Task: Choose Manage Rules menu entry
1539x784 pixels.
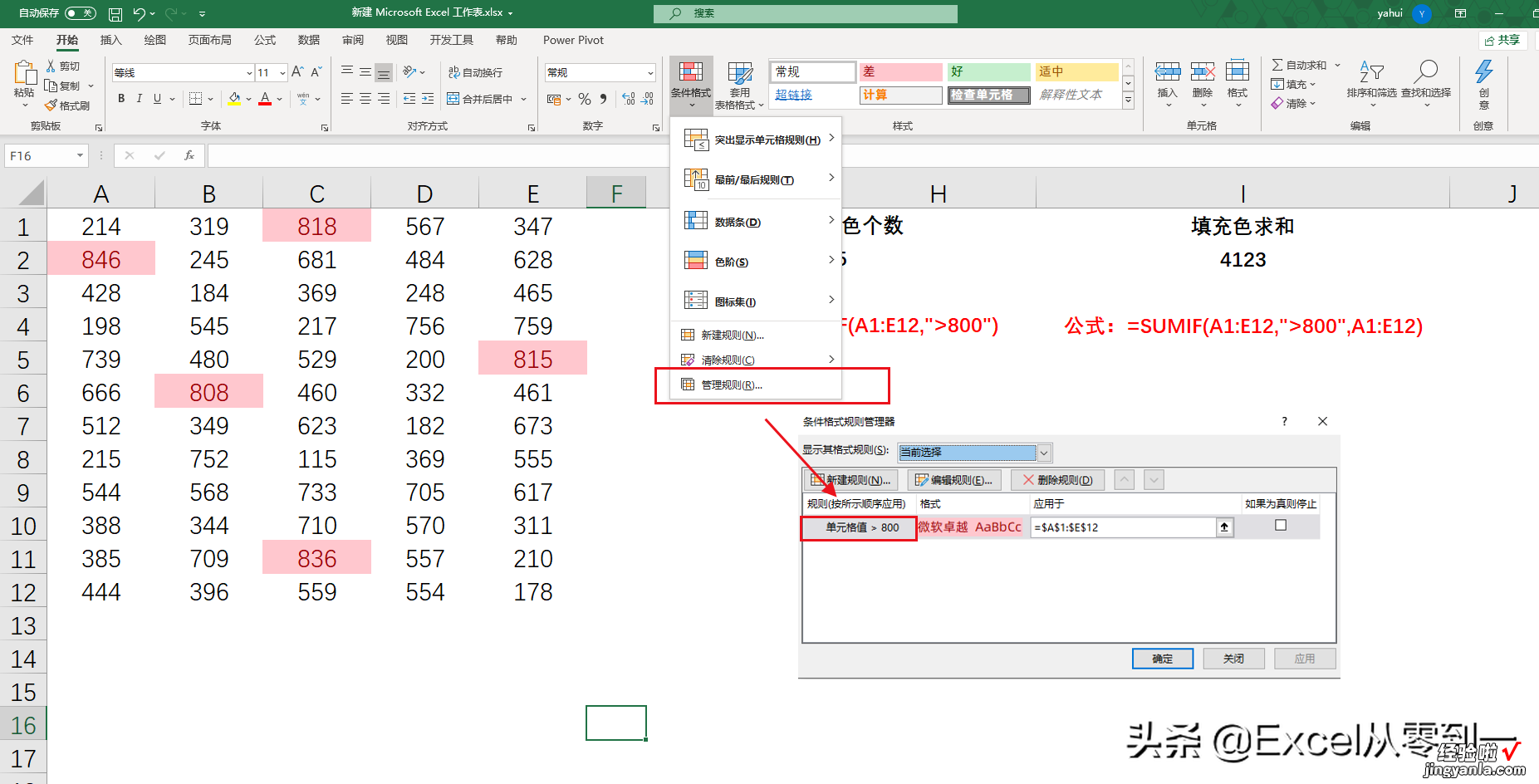Action: click(x=756, y=385)
